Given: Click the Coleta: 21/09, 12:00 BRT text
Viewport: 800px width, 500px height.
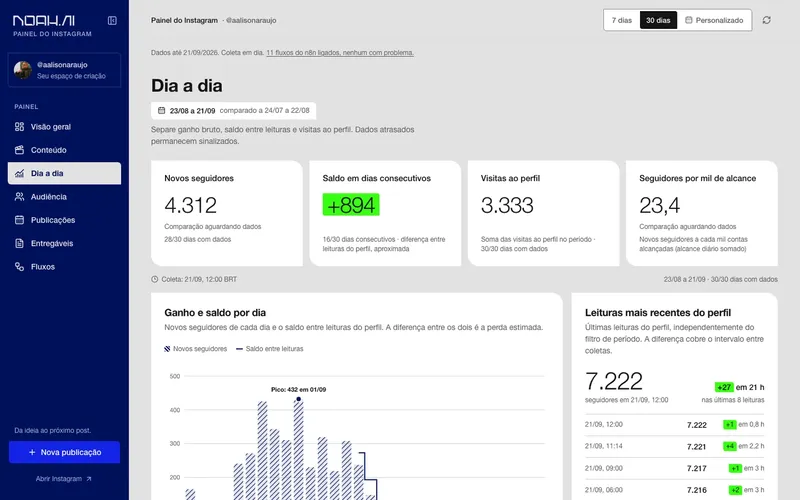Looking at the screenshot, I should [199, 279].
